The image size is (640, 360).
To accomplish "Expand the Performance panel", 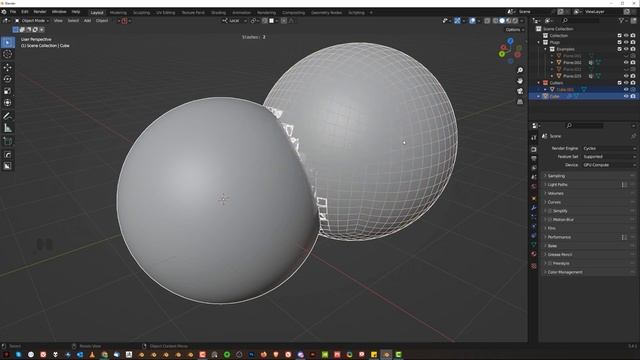I will 559,237.
